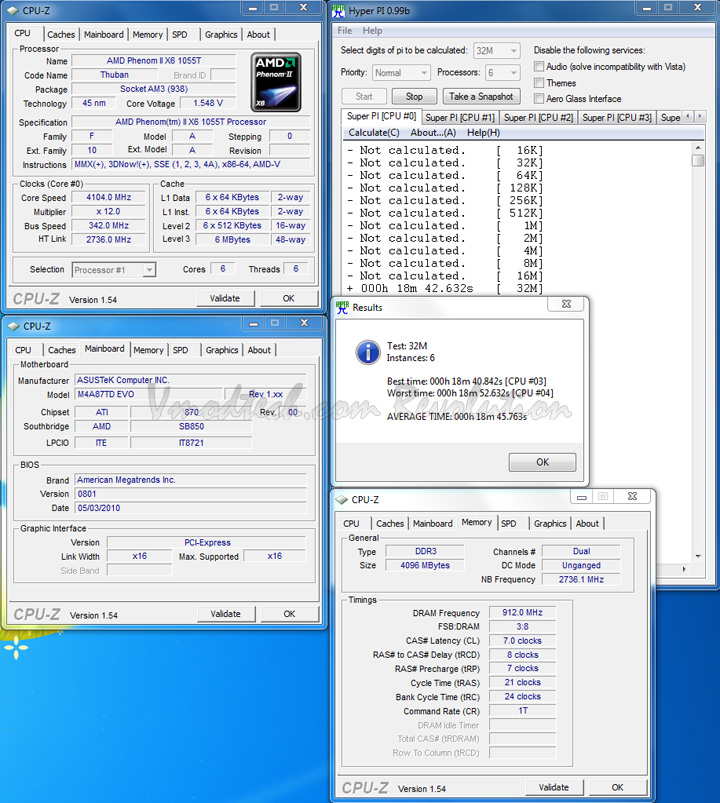Click OK in top CPU-Z window

click(x=289, y=298)
